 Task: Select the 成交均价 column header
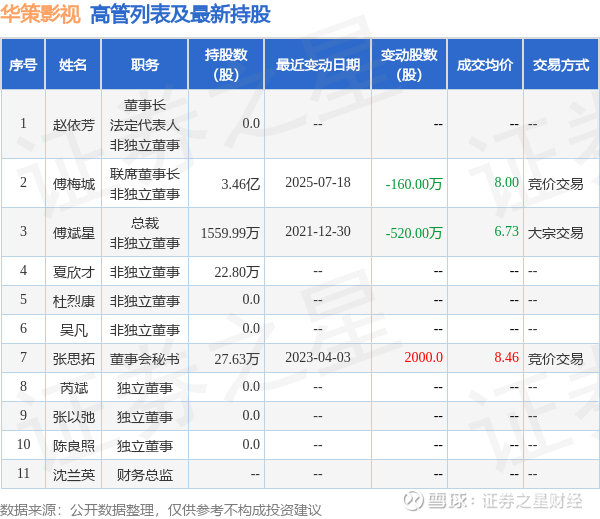485,64
